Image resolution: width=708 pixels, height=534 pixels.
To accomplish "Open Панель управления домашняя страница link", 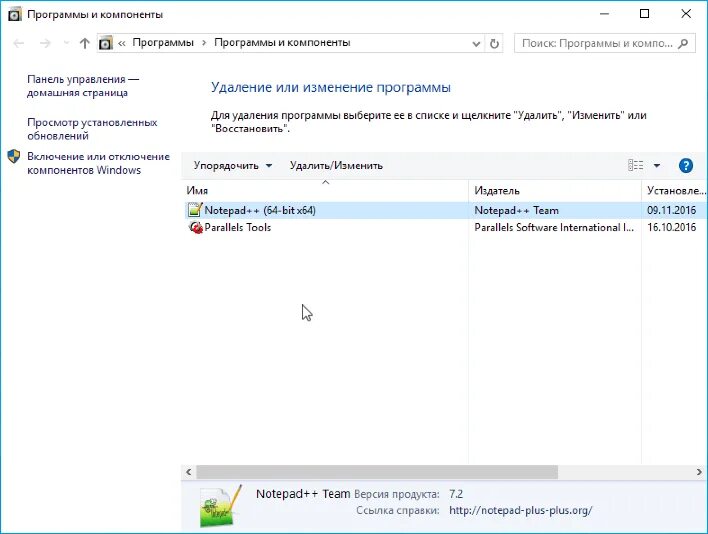I will click(83, 86).
